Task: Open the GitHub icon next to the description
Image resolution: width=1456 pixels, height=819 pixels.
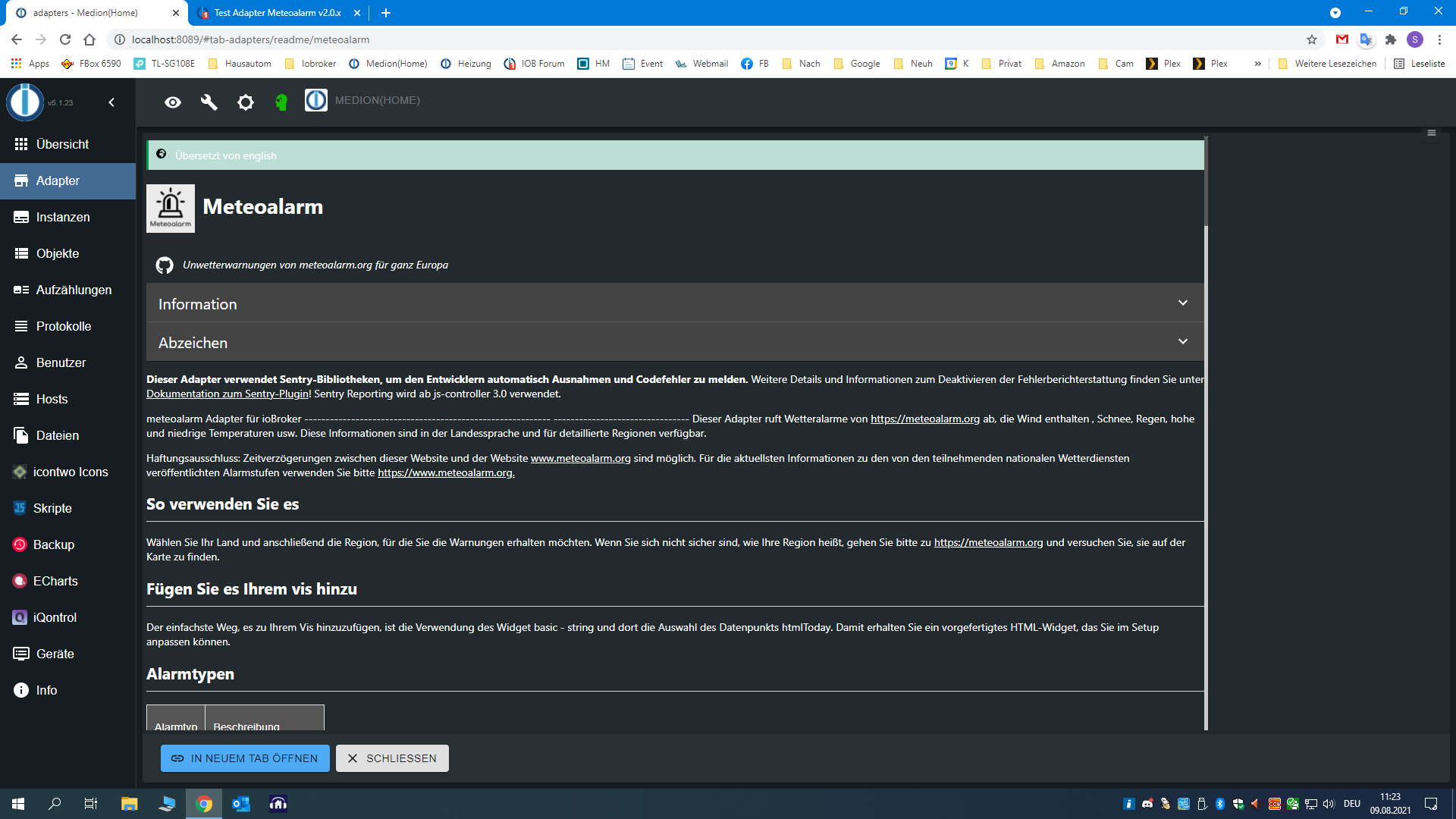Action: point(165,265)
